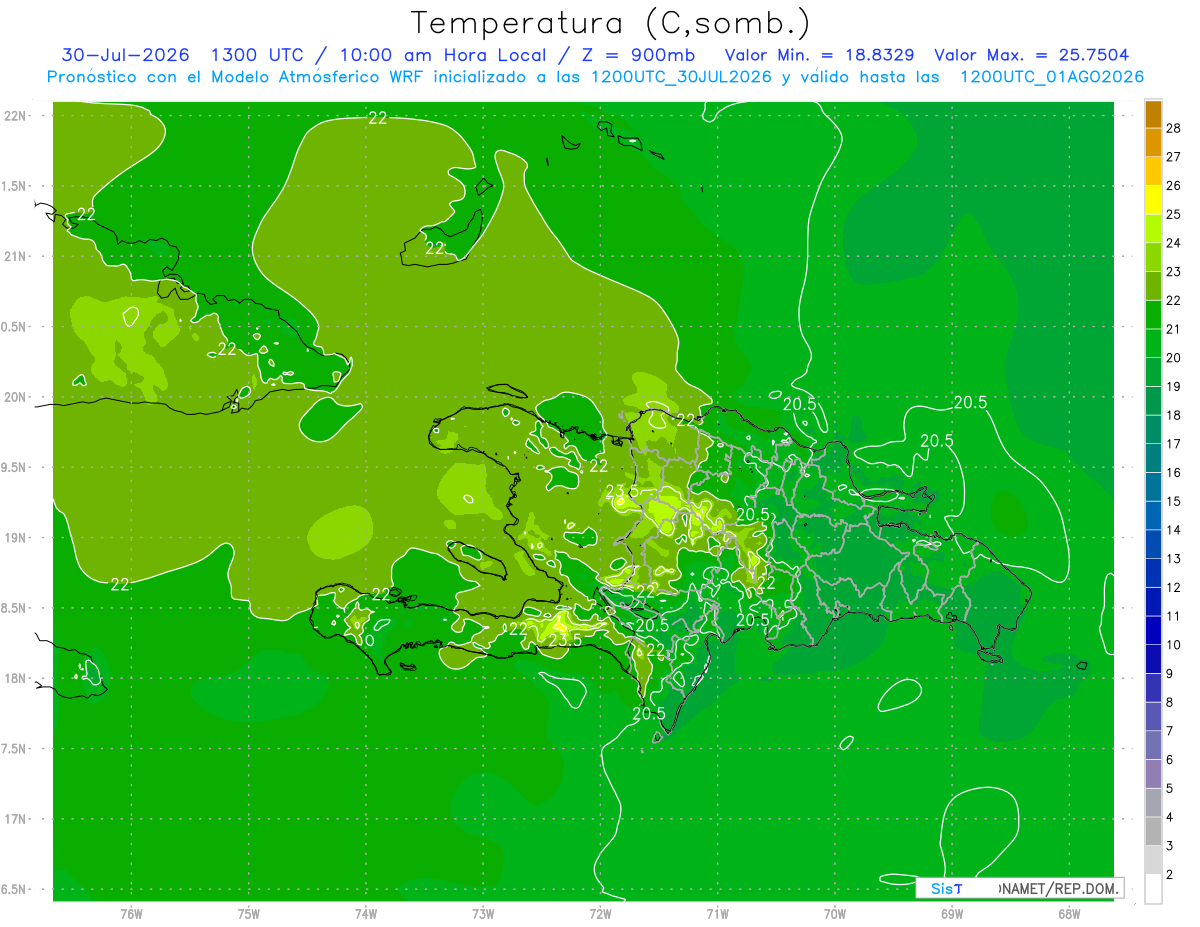Screen dimensions: 1200x927
Task: Click the color scale value 28
Action: [x=1174, y=128]
